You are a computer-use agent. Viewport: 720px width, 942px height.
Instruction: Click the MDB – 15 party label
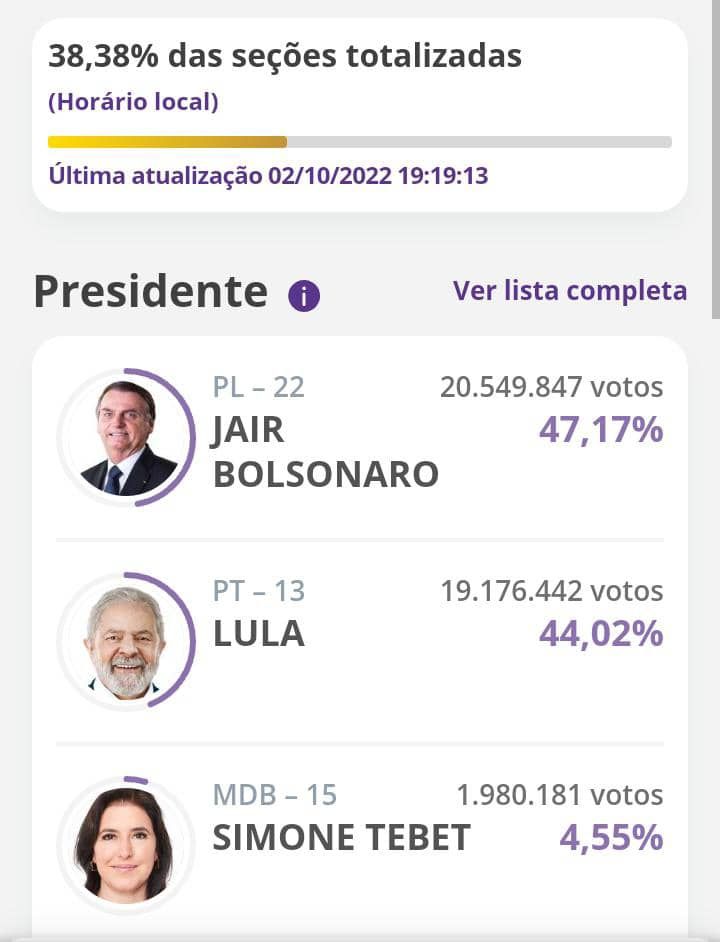pos(275,795)
